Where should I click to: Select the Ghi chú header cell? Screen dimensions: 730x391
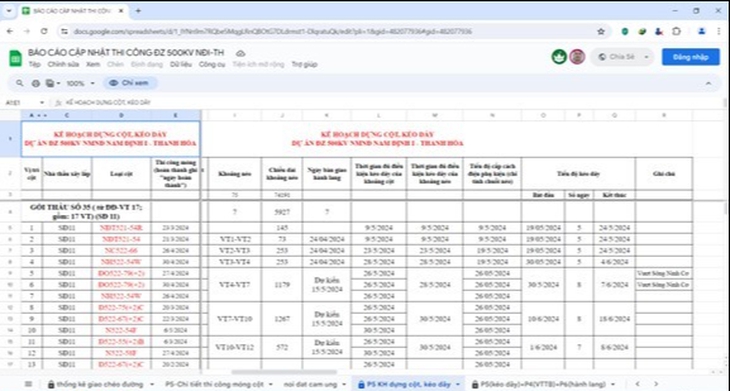coord(663,174)
